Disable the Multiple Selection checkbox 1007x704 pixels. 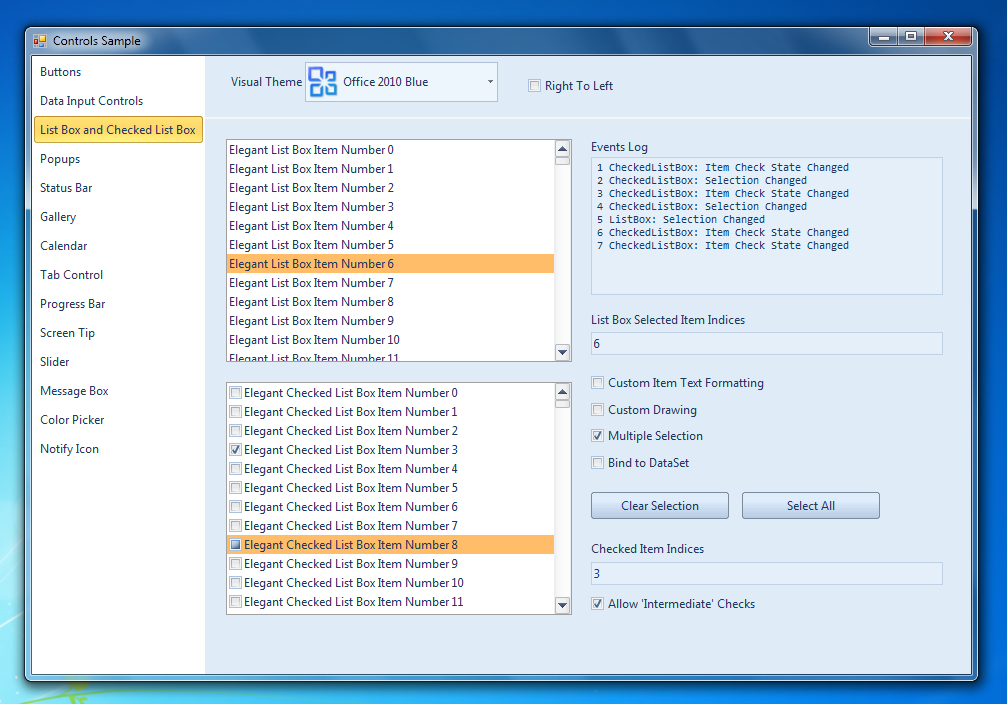click(598, 436)
